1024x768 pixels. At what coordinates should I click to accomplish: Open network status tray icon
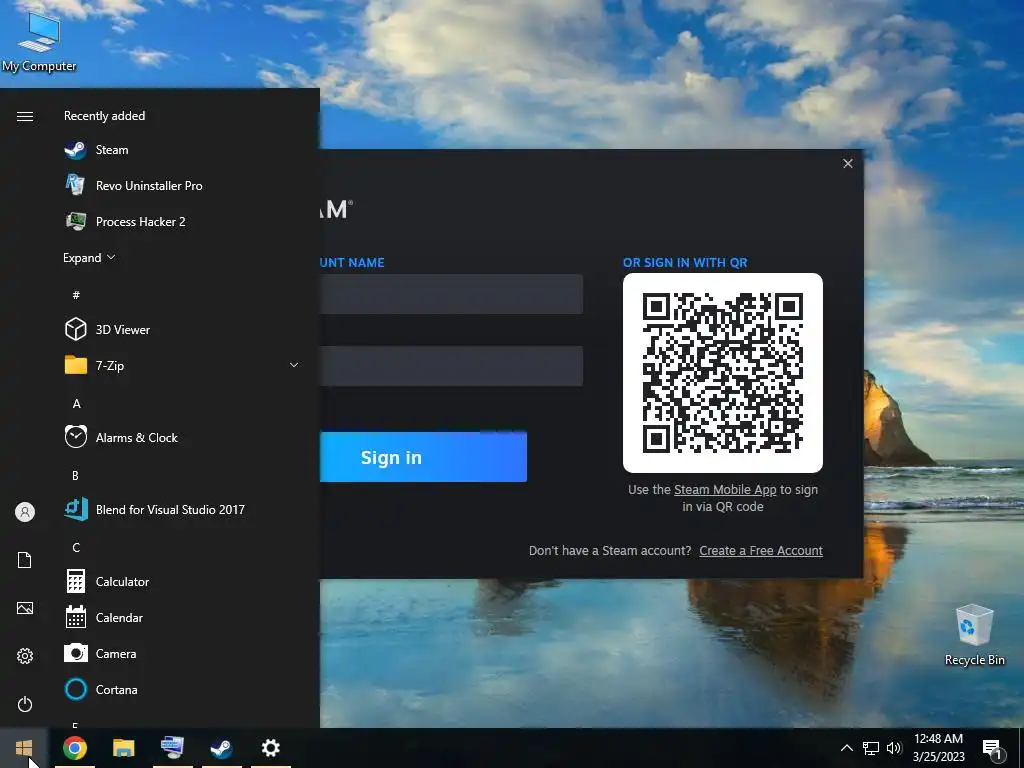[871, 748]
